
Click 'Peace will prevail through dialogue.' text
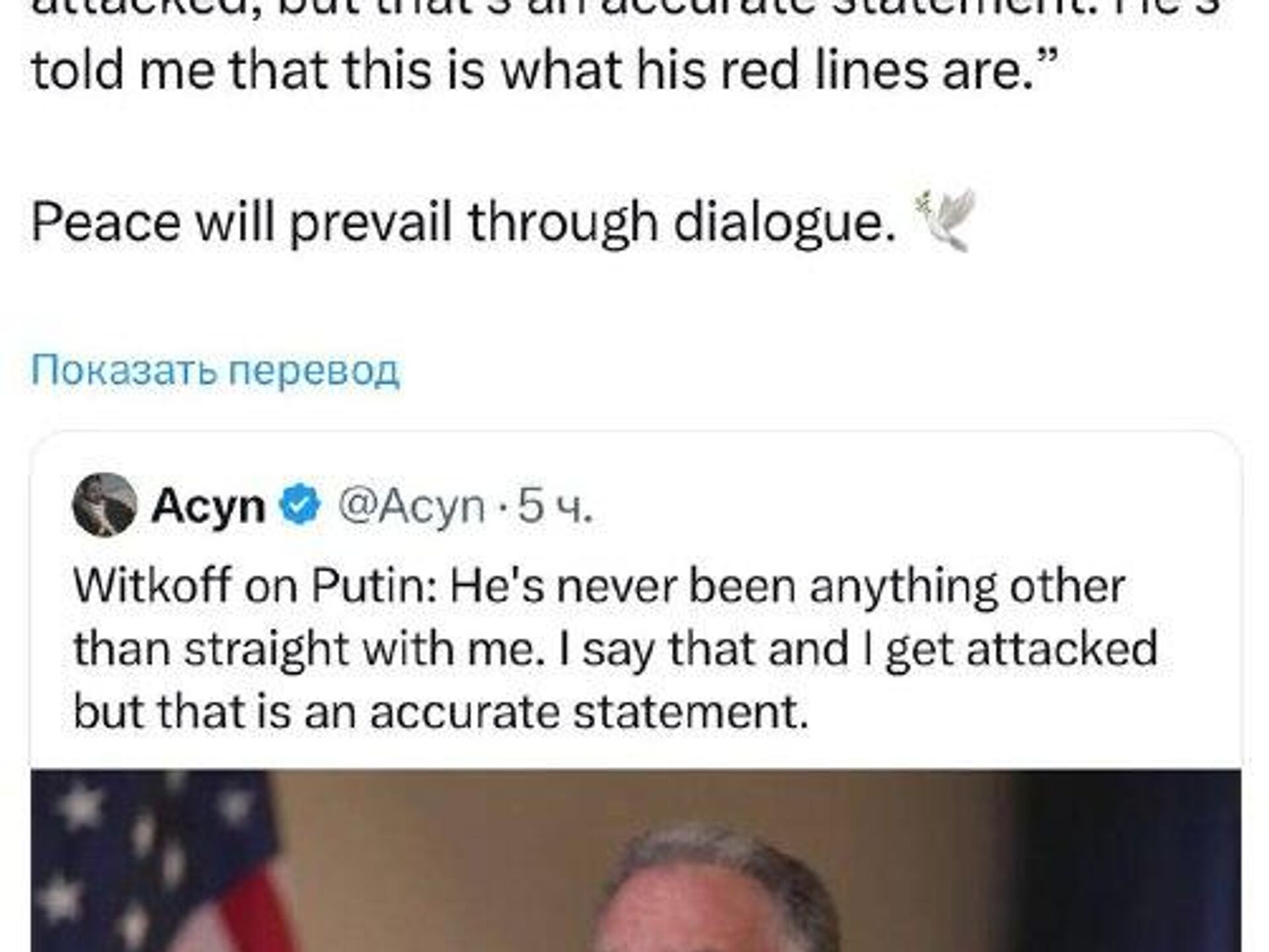pos(463,222)
